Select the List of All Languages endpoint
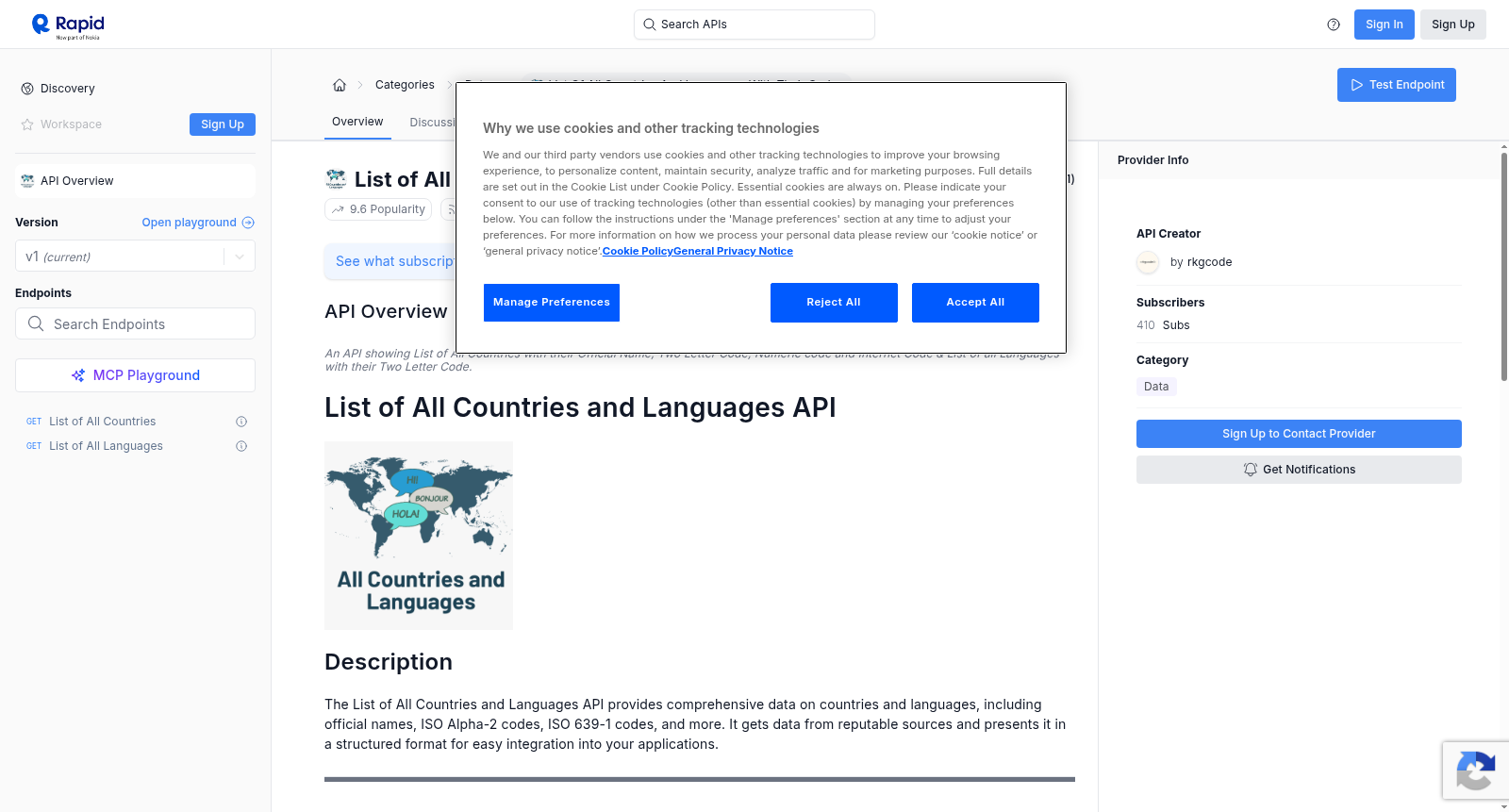Screen dimensions: 1509x812 tap(106, 446)
